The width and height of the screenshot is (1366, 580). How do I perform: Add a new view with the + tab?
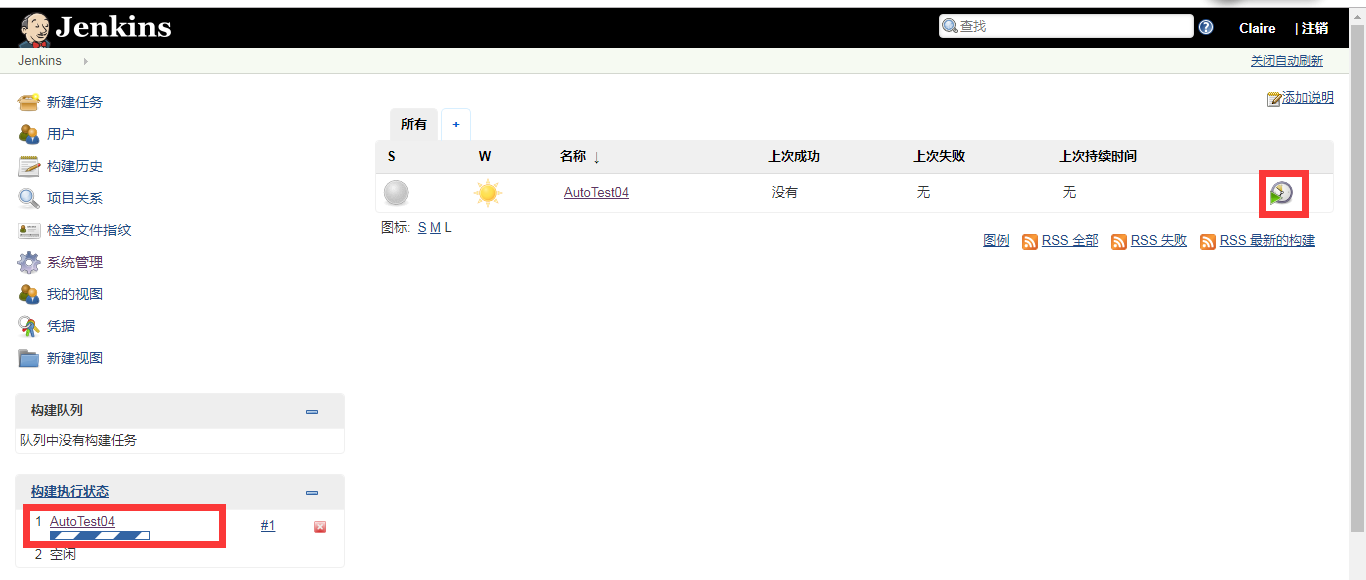[456, 124]
